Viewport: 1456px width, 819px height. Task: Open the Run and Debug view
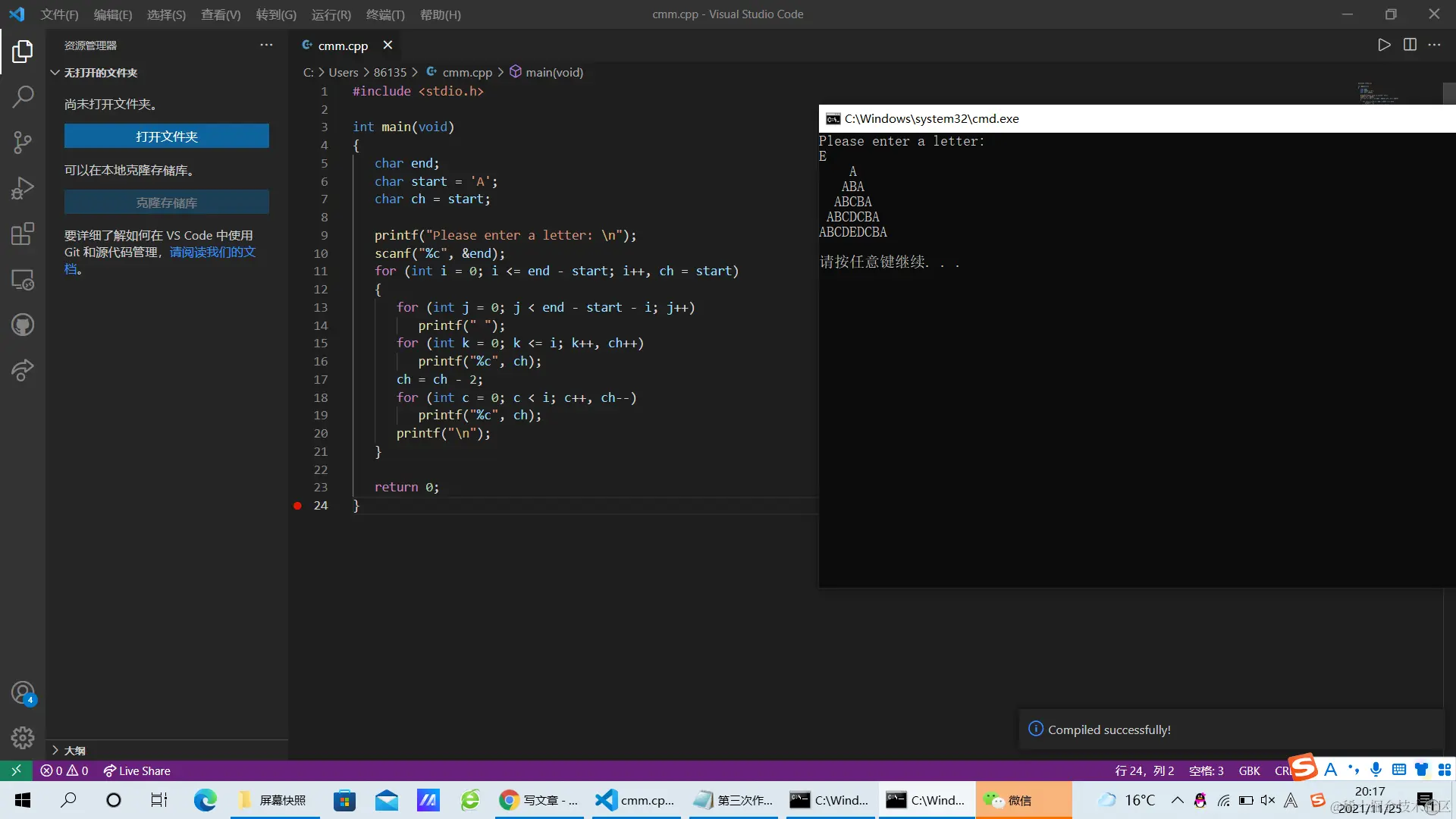point(23,187)
